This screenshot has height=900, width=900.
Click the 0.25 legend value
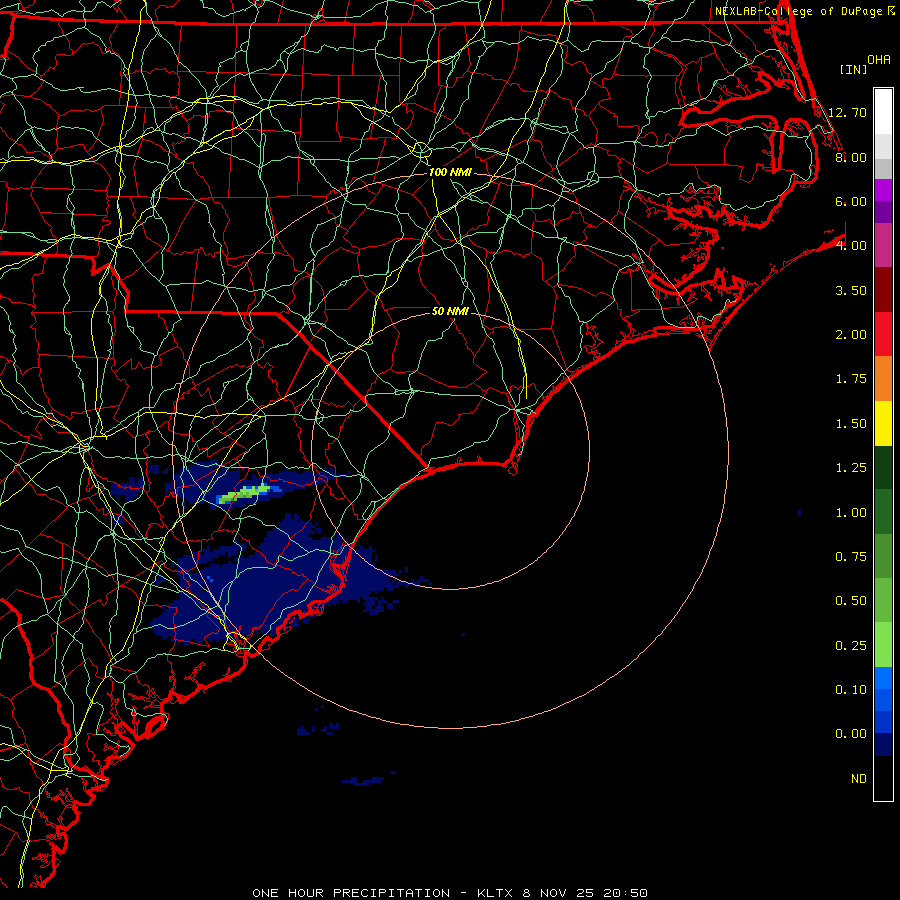pos(851,646)
